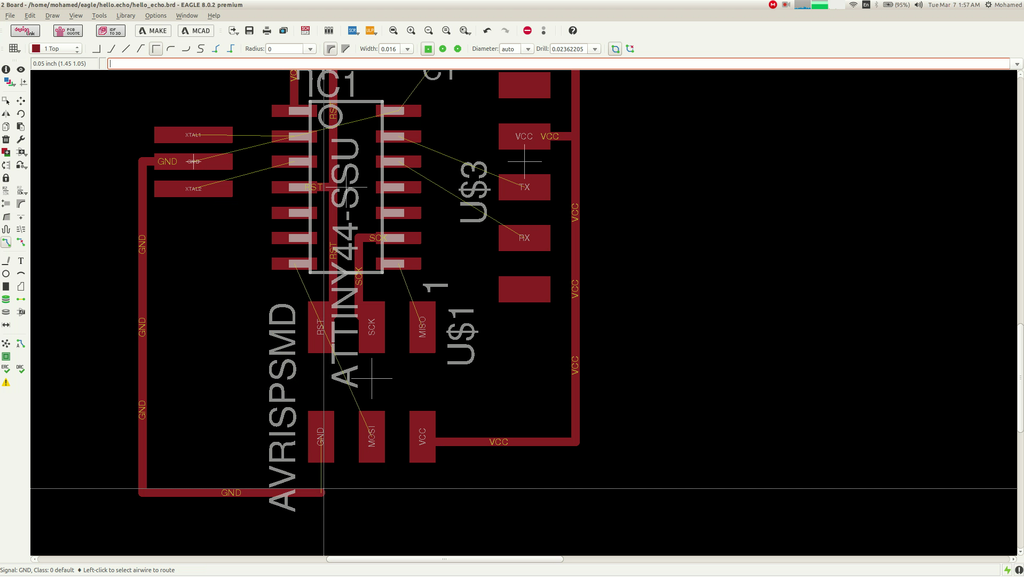Select the Delete trash tool
The image size is (1024, 577).
tap(6, 139)
